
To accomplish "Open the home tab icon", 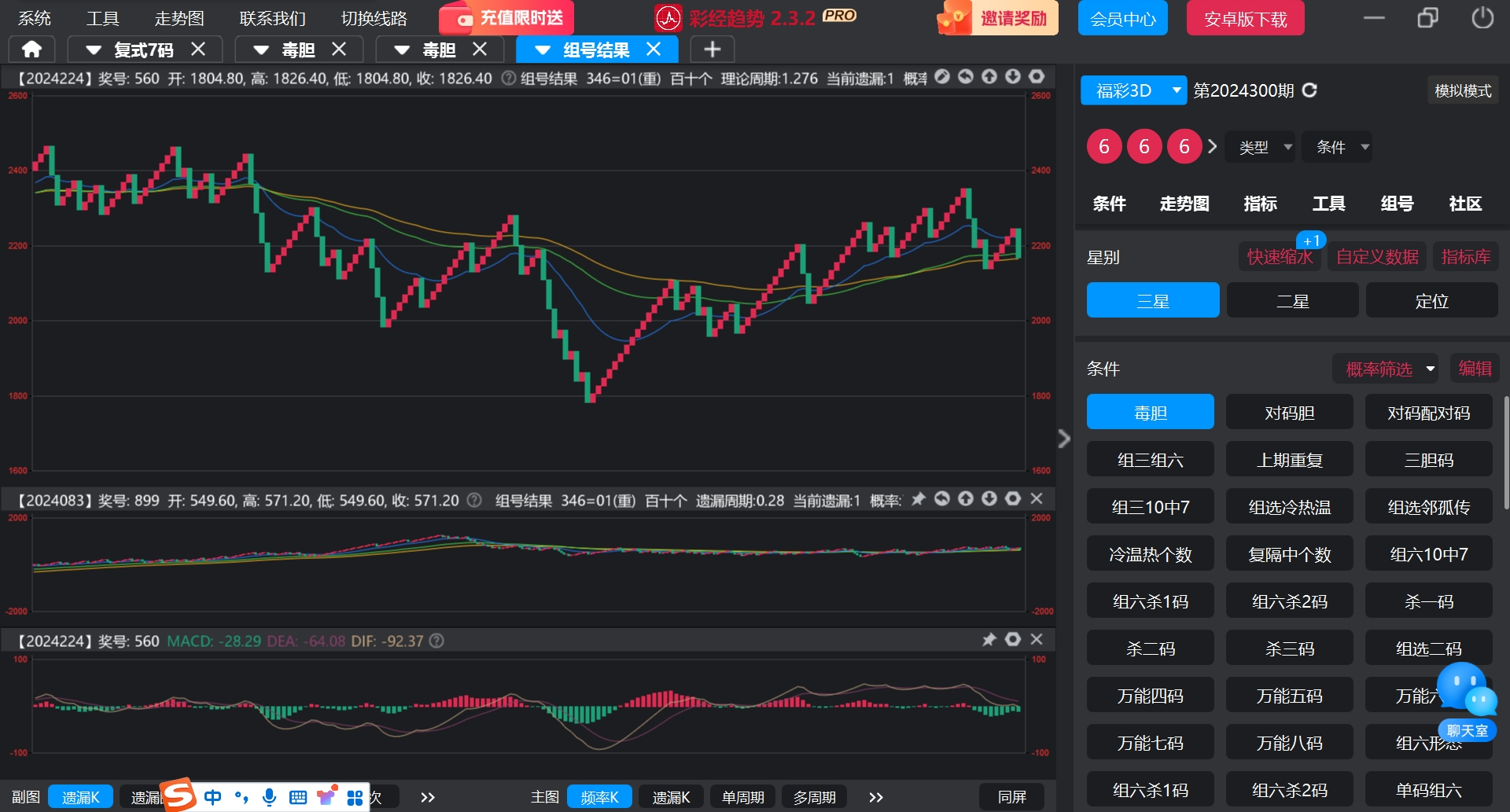I will point(31,50).
